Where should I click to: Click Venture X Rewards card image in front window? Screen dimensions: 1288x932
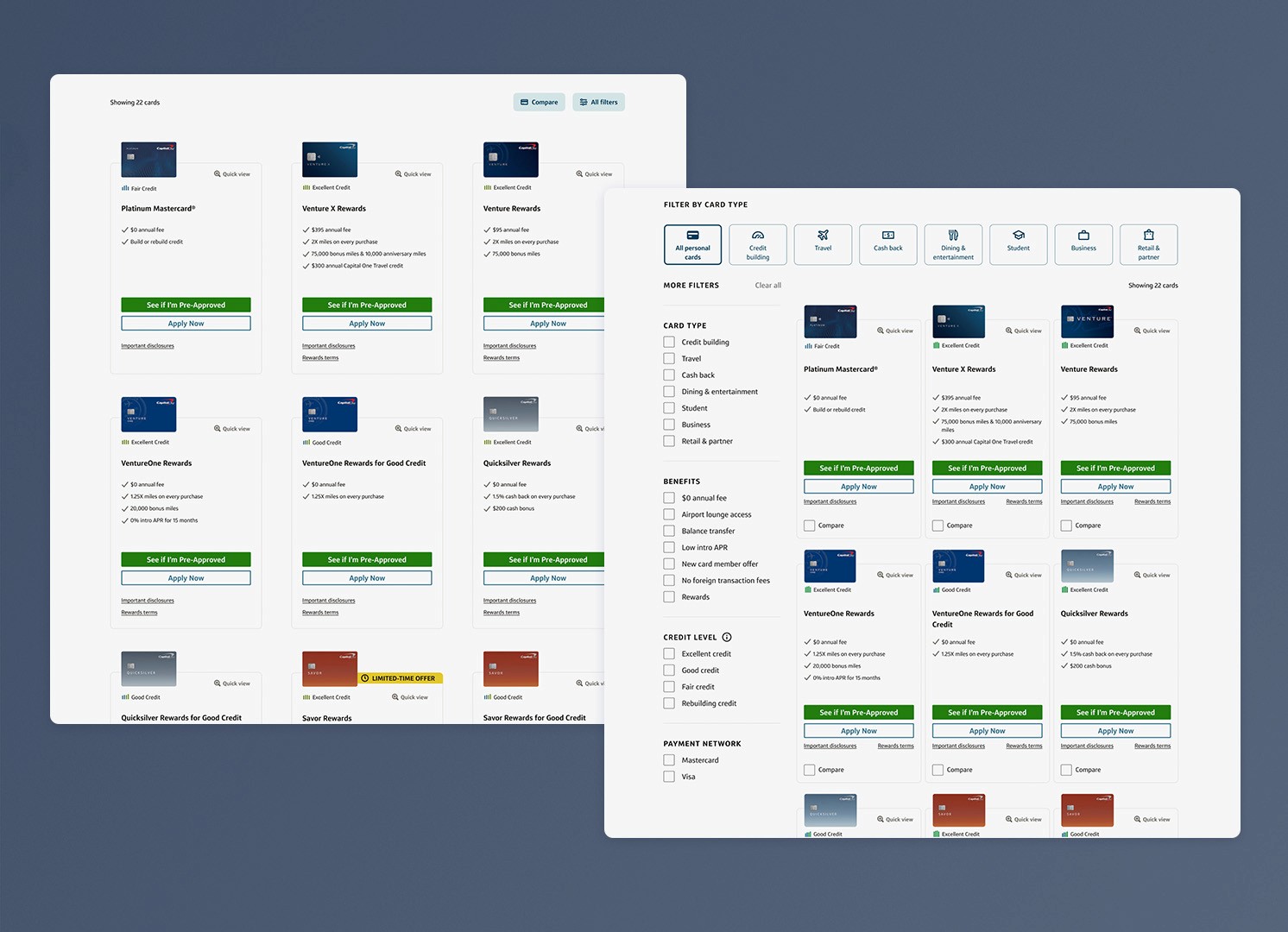(958, 321)
